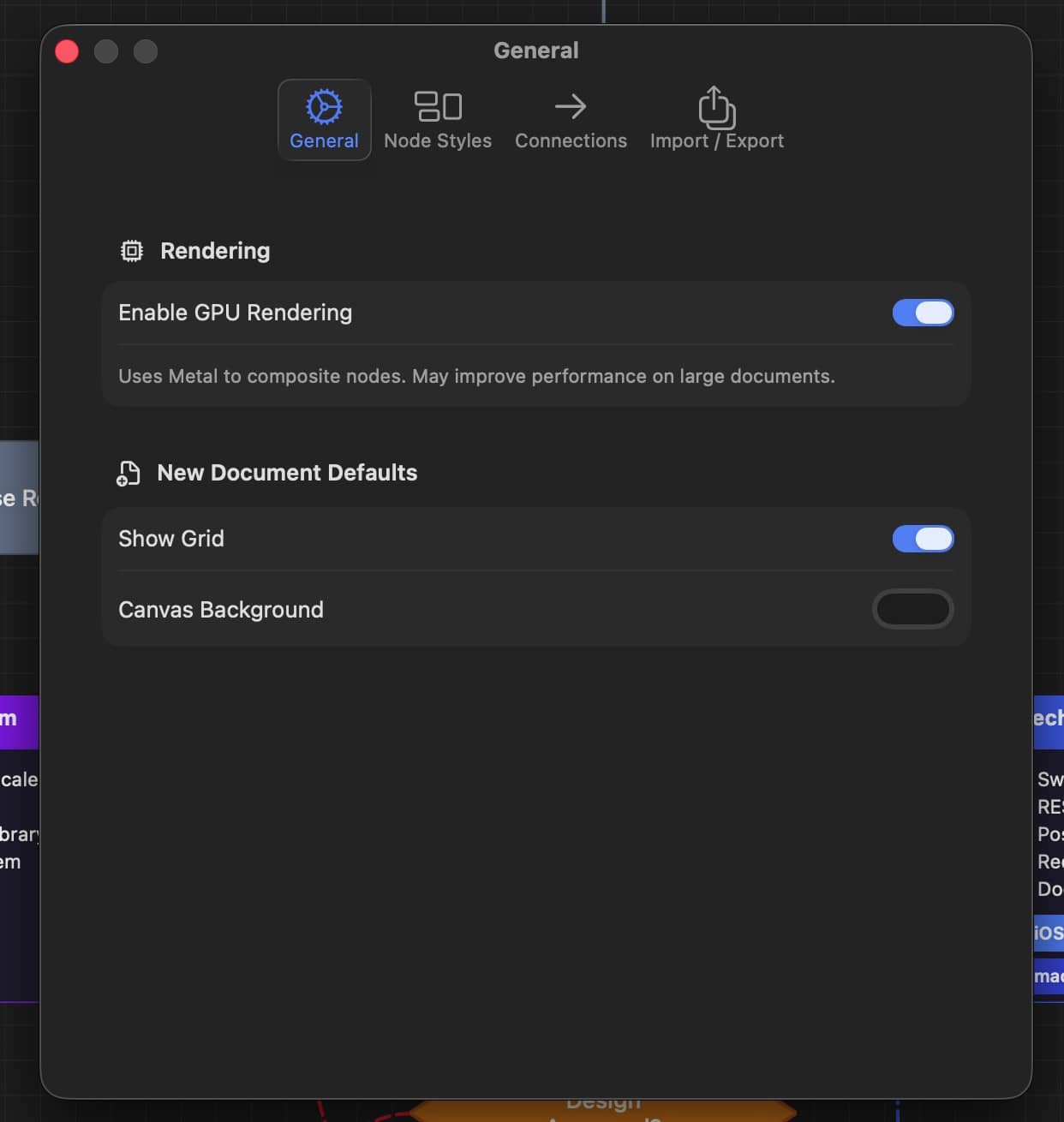Close the General preferences window
The width and height of the screenshot is (1064, 1122).
pos(67,51)
